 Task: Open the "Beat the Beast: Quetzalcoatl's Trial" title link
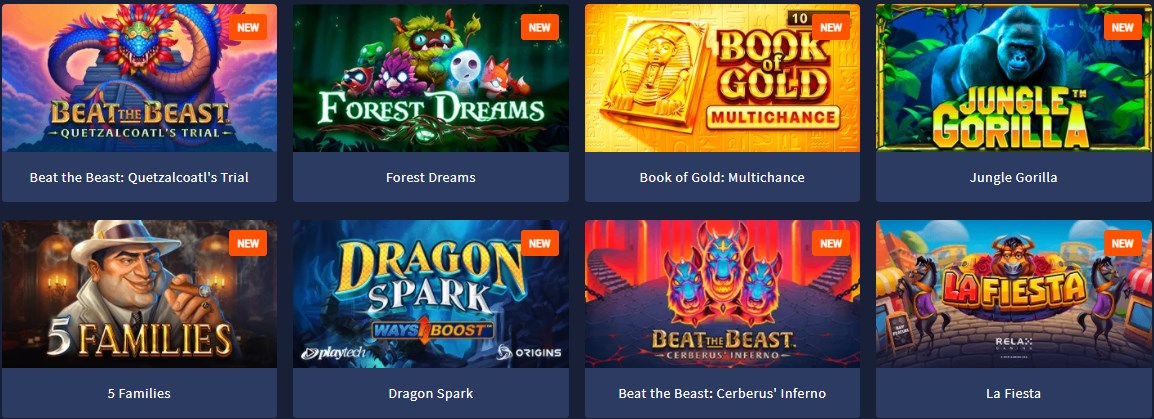(x=139, y=177)
